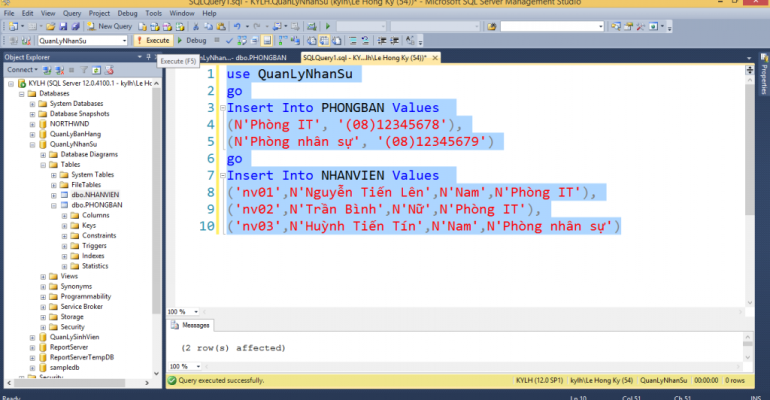This screenshot has height=400, width=770.
Task: Click Refresh icon in Object Explorer
Action: pos(97,70)
